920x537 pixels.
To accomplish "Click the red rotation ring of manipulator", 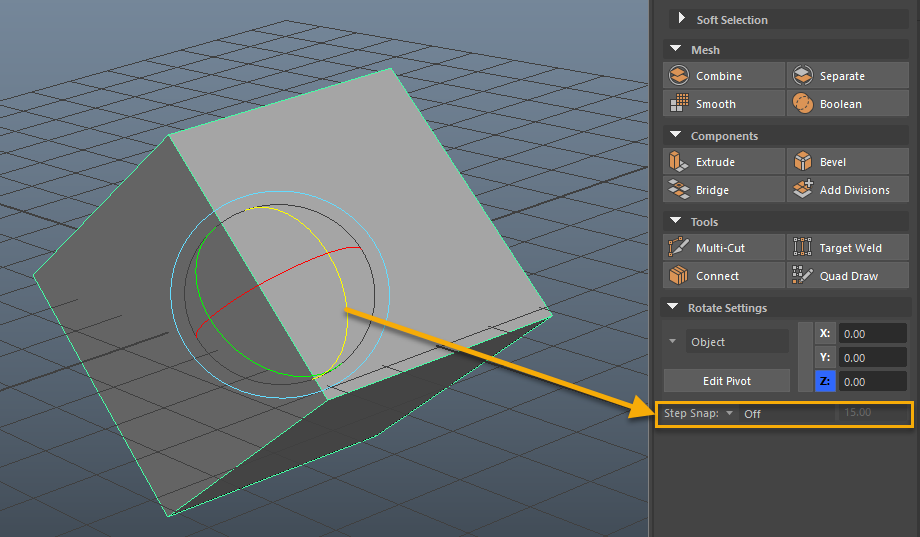I will (276, 275).
